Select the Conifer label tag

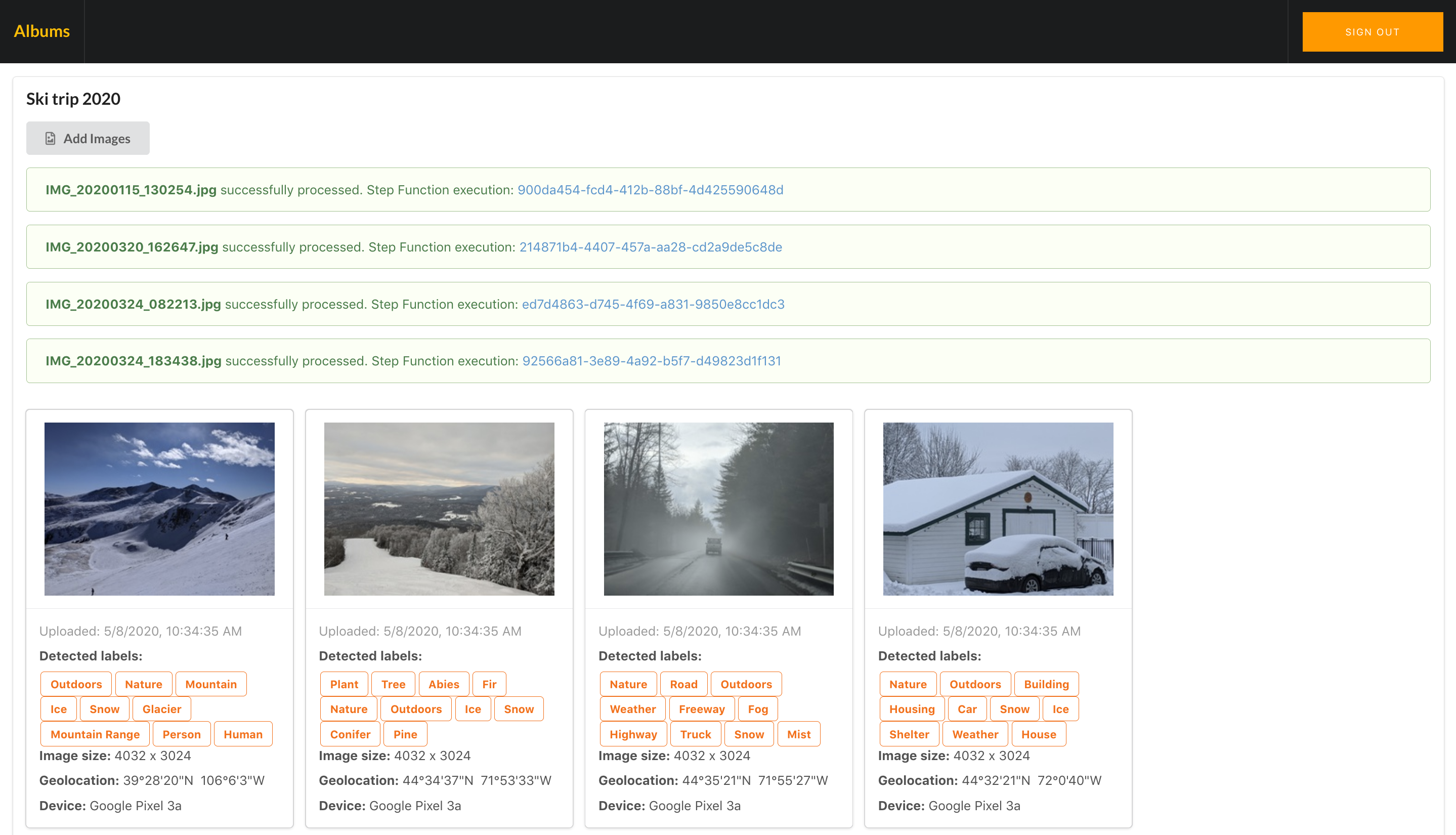350,734
